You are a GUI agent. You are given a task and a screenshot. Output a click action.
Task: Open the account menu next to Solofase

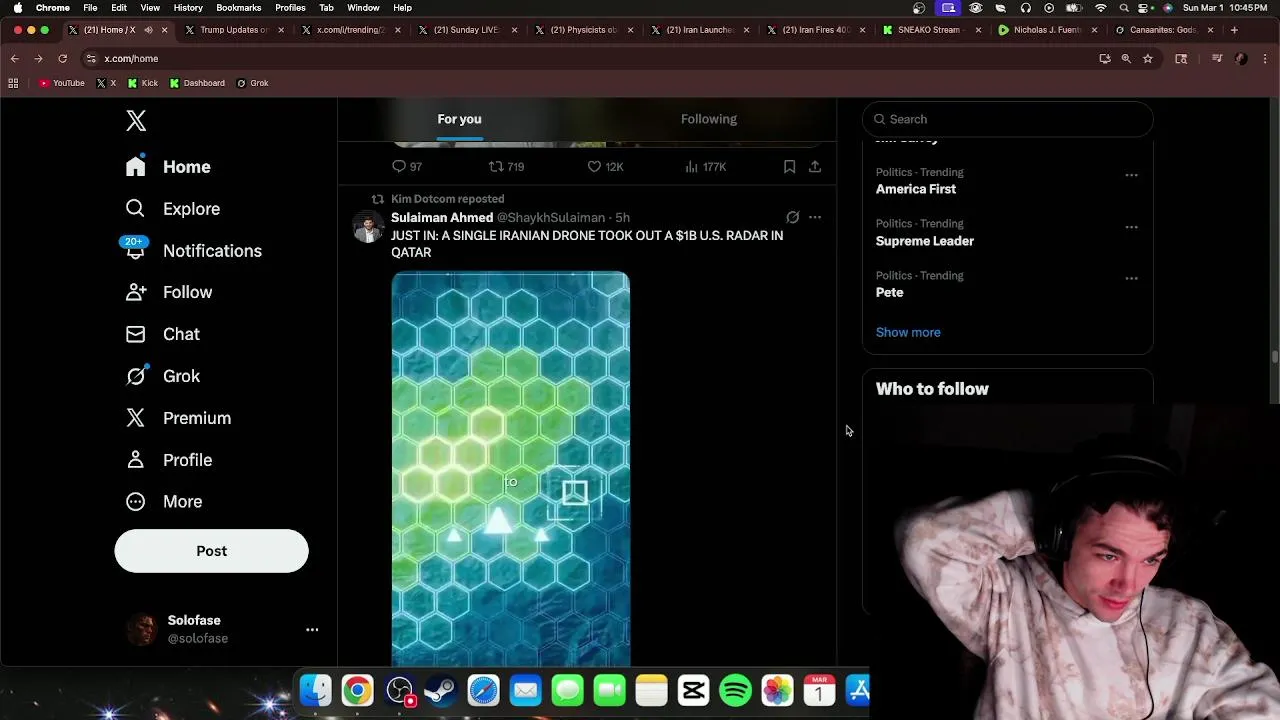[312, 629]
